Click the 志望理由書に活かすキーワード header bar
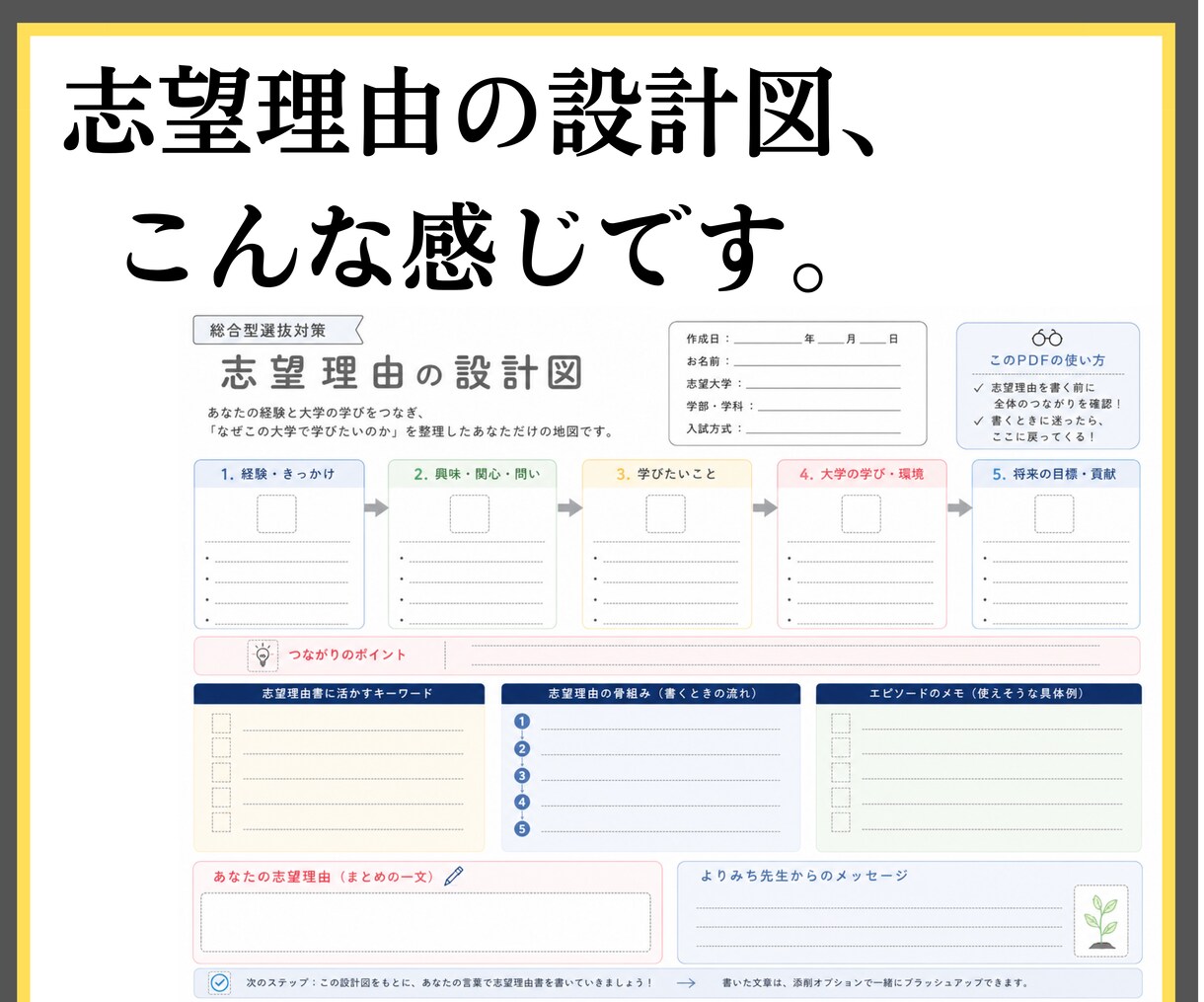Image resolution: width=1204 pixels, height=1002 pixels. click(x=339, y=694)
